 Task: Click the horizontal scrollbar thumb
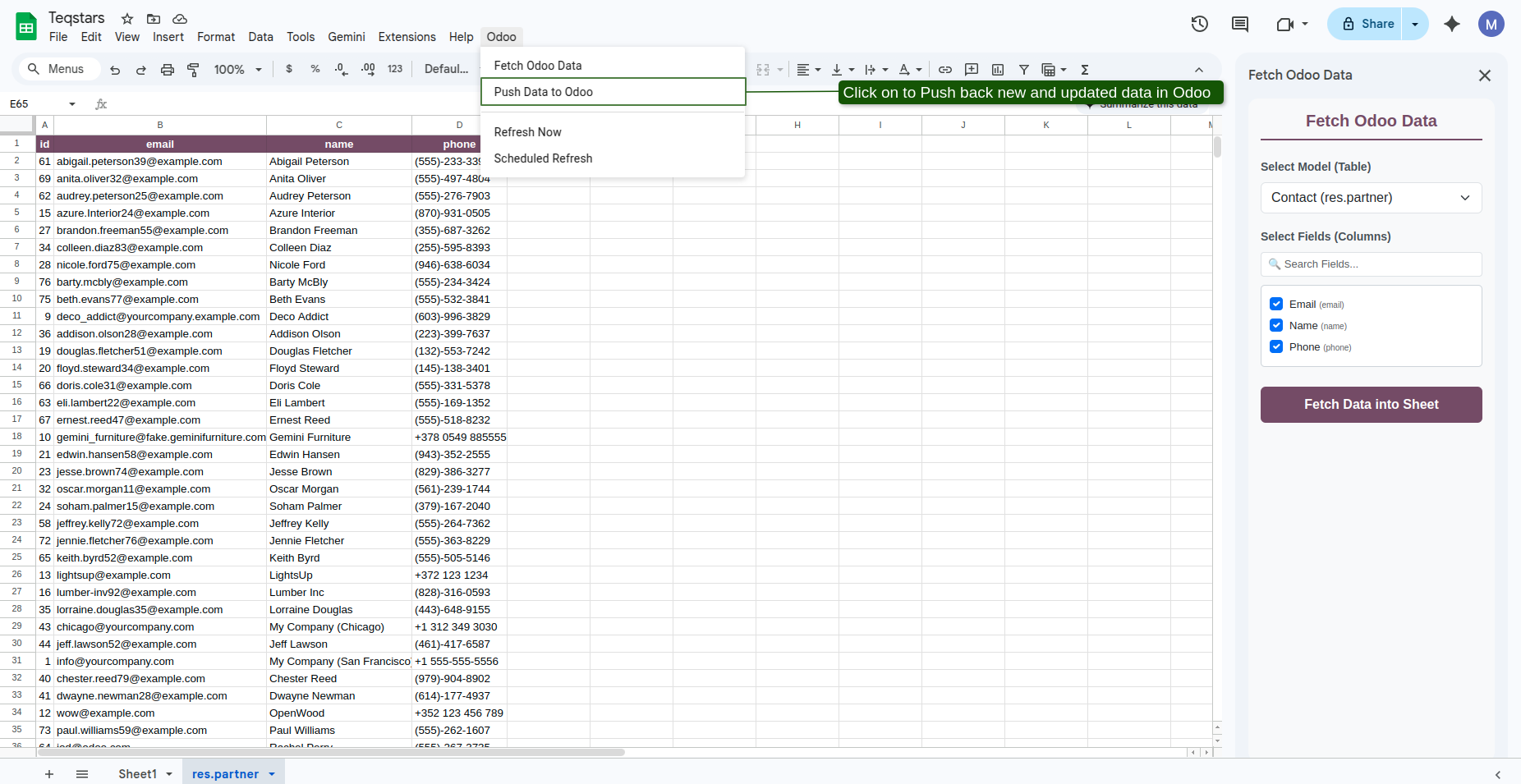pyautogui.click(x=330, y=752)
